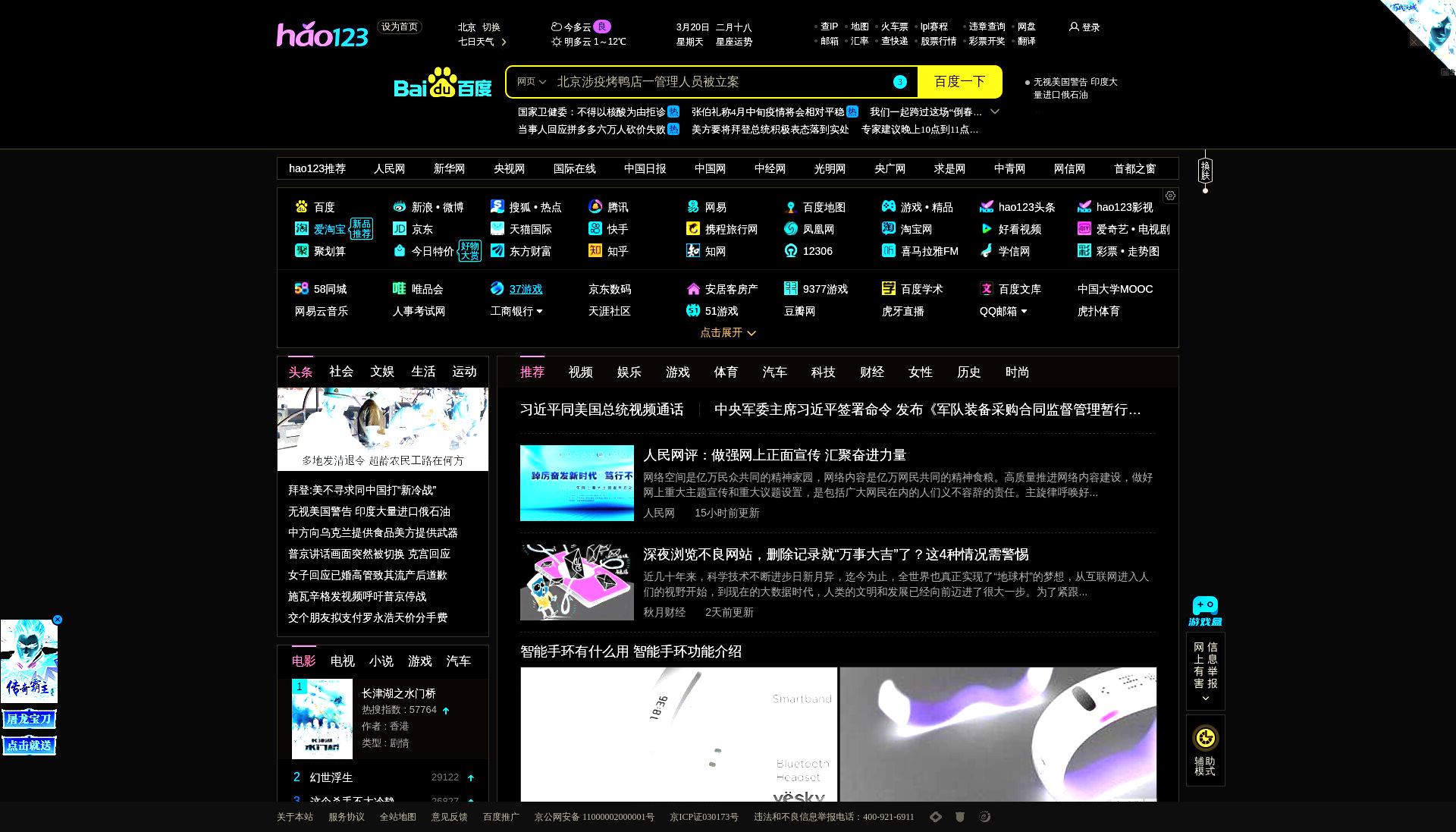Open 七日天气 forecast arrow
Image resolution: width=1456 pixels, height=832 pixels.
tap(504, 42)
